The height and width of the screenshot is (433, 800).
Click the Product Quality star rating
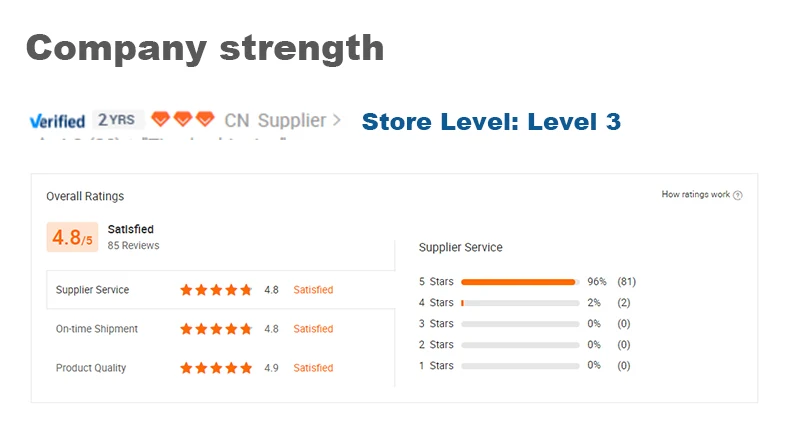click(x=216, y=368)
